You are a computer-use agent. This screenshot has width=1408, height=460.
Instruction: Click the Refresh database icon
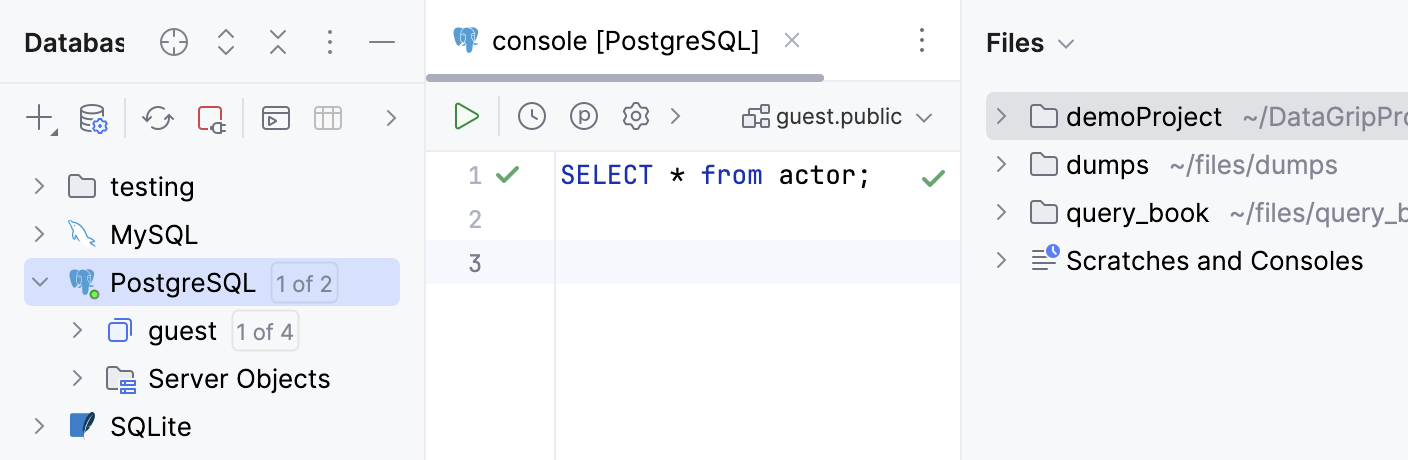157,119
